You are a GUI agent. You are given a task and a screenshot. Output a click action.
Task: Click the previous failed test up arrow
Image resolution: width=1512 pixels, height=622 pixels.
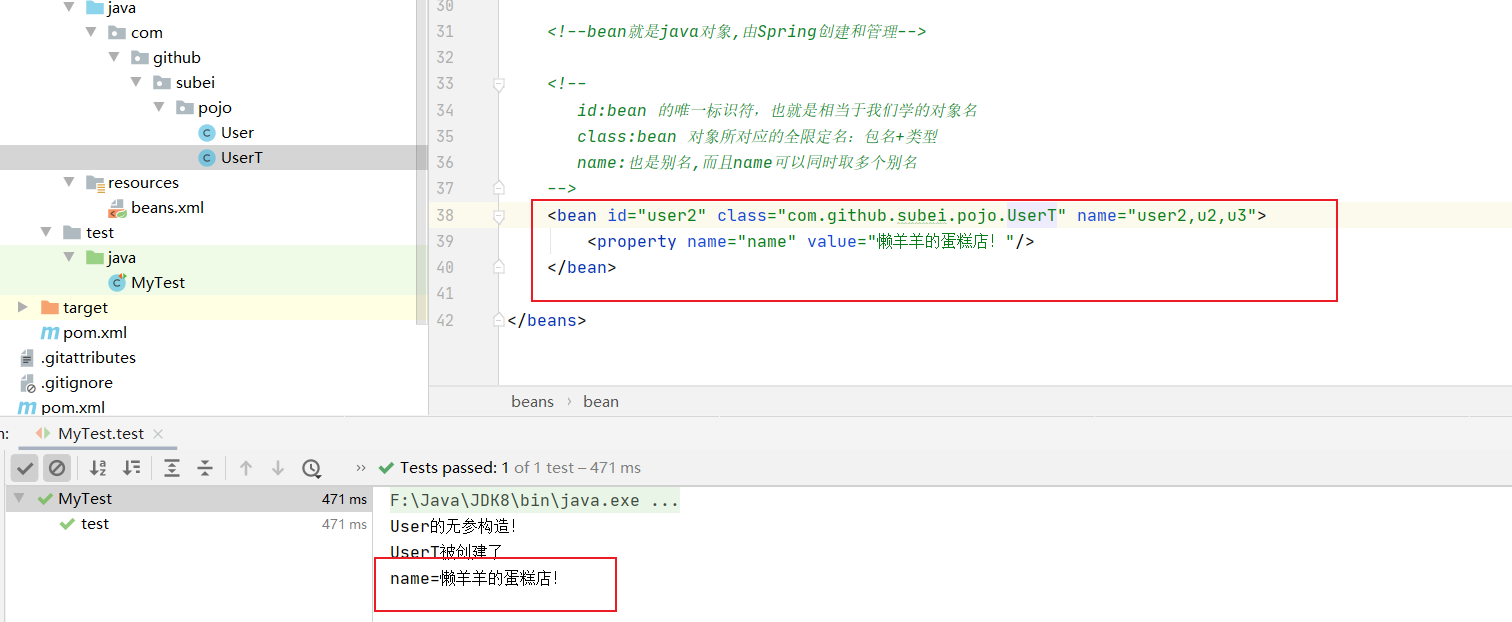pyautogui.click(x=246, y=468)
